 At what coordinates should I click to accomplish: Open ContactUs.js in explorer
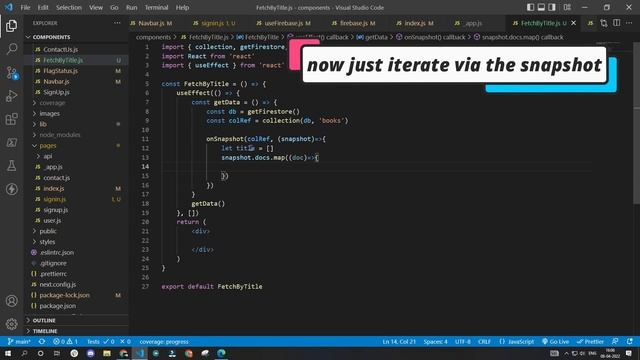click(x=61, y=49)
